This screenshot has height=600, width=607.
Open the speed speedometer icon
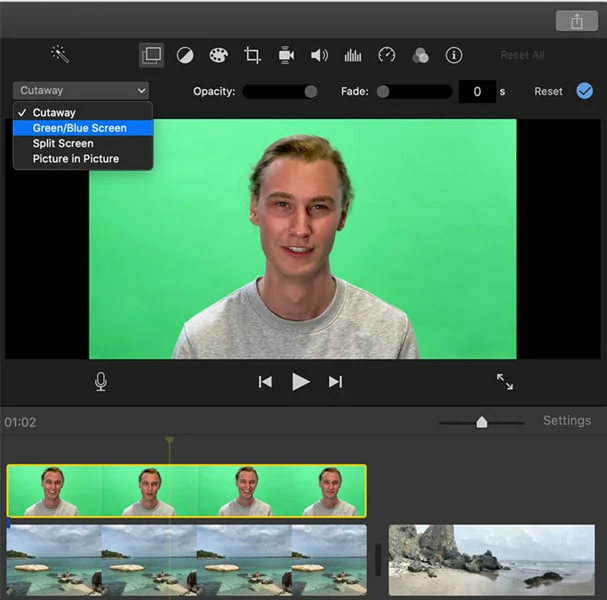pos(387,55)
